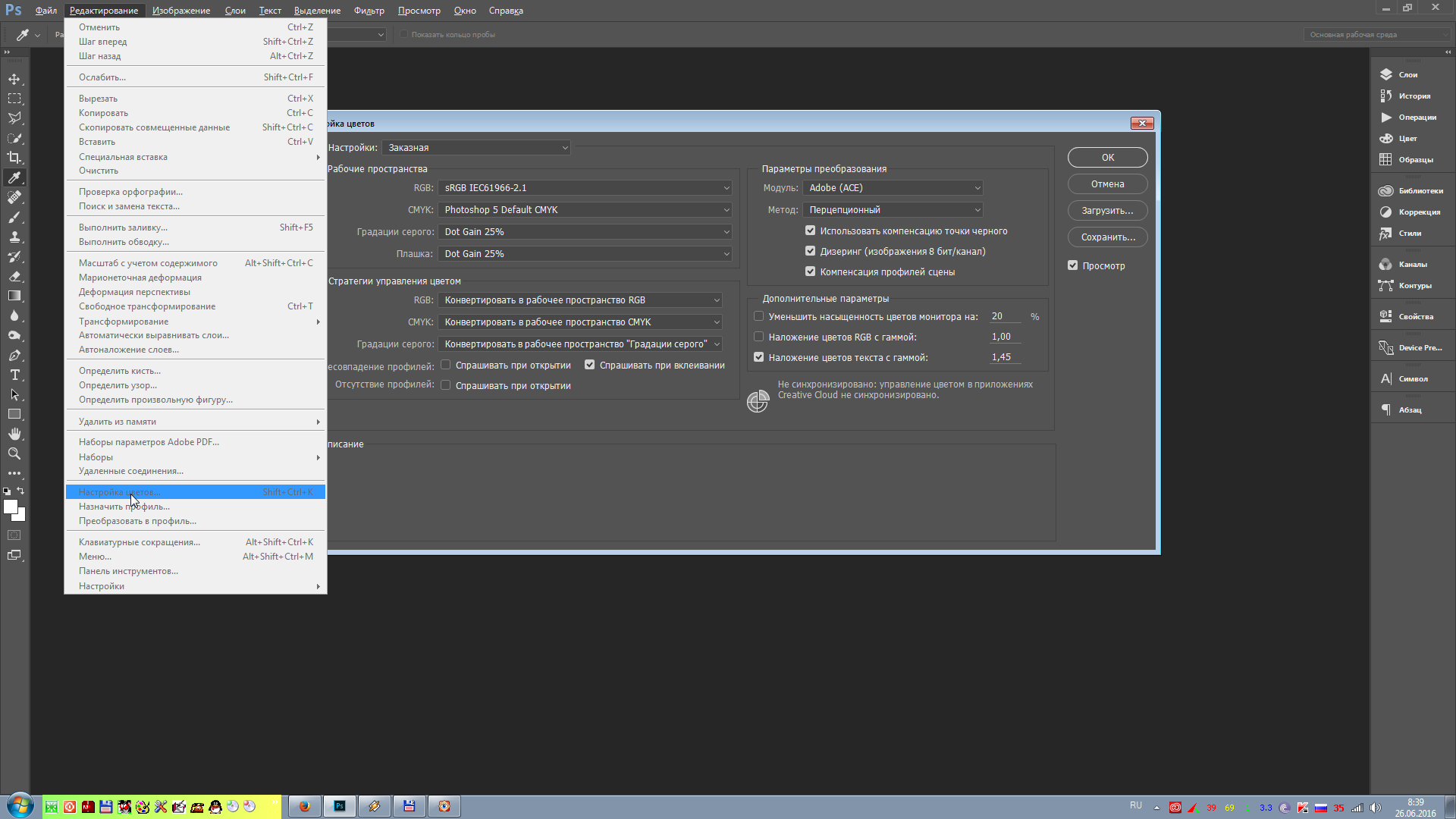The image size is (1456, 819).
Task: Open the Слои (Layers) panel icon
Action: coord(1386,74)
